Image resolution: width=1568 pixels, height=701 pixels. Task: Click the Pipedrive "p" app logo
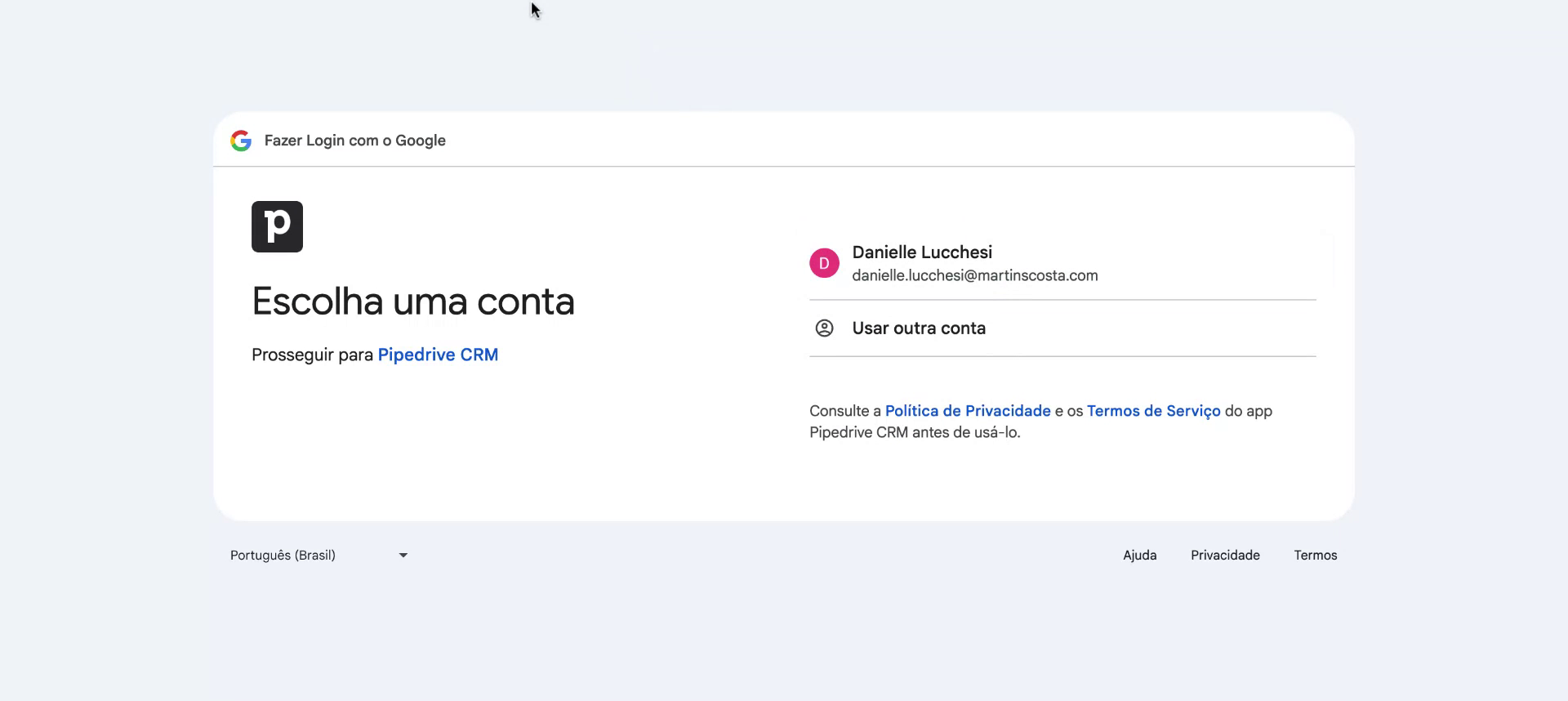pos(277,226)
